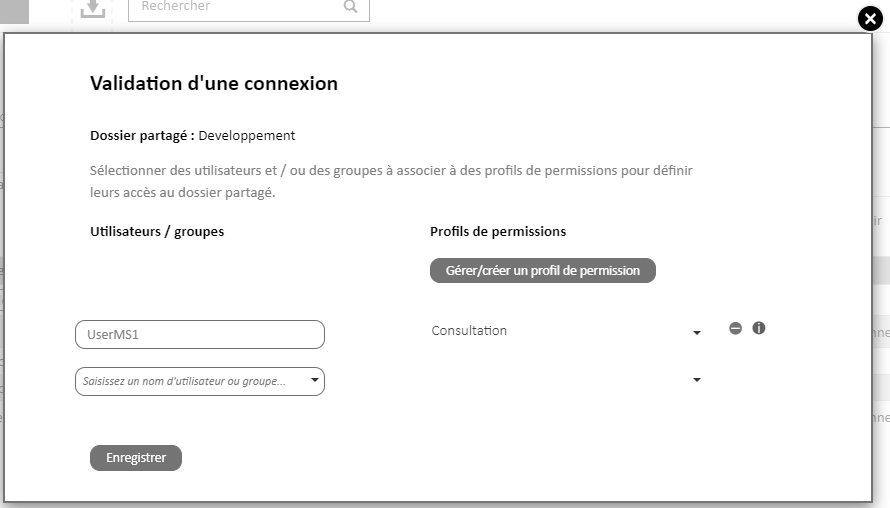Viewport: 890px width, 508px height.
Task: Remove the UserMS1 row using minus icon
Action: tap(735, 328)
